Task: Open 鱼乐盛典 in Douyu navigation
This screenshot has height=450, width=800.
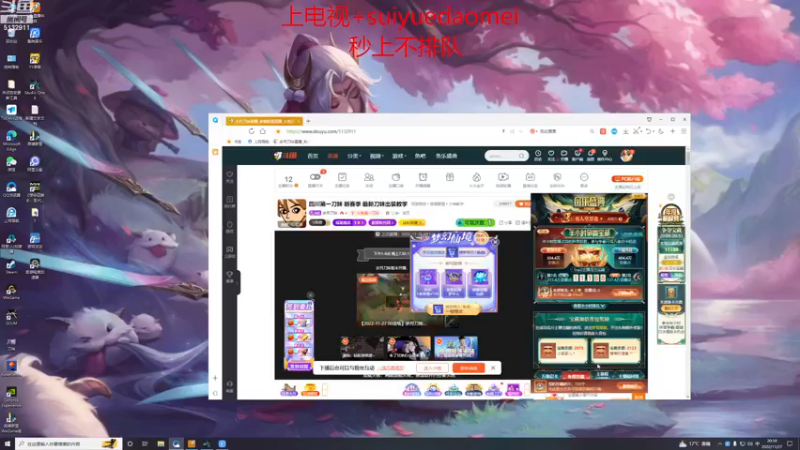Action: tap(446, 156)
